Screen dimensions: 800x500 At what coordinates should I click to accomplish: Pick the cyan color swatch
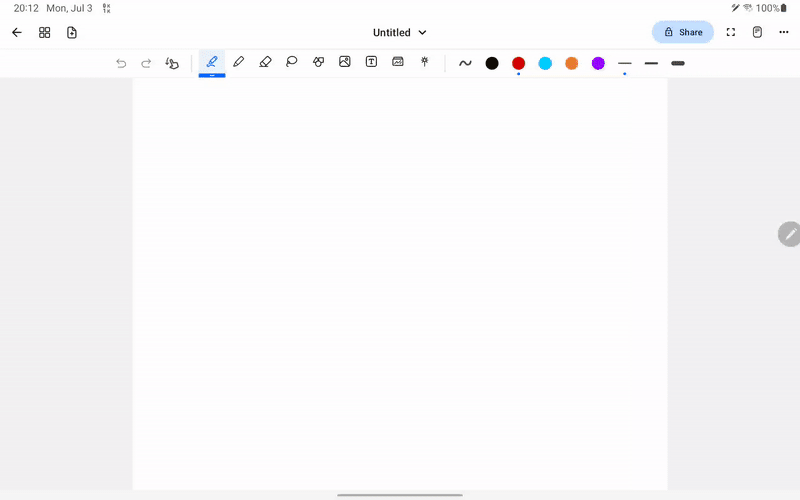[545, 63]
